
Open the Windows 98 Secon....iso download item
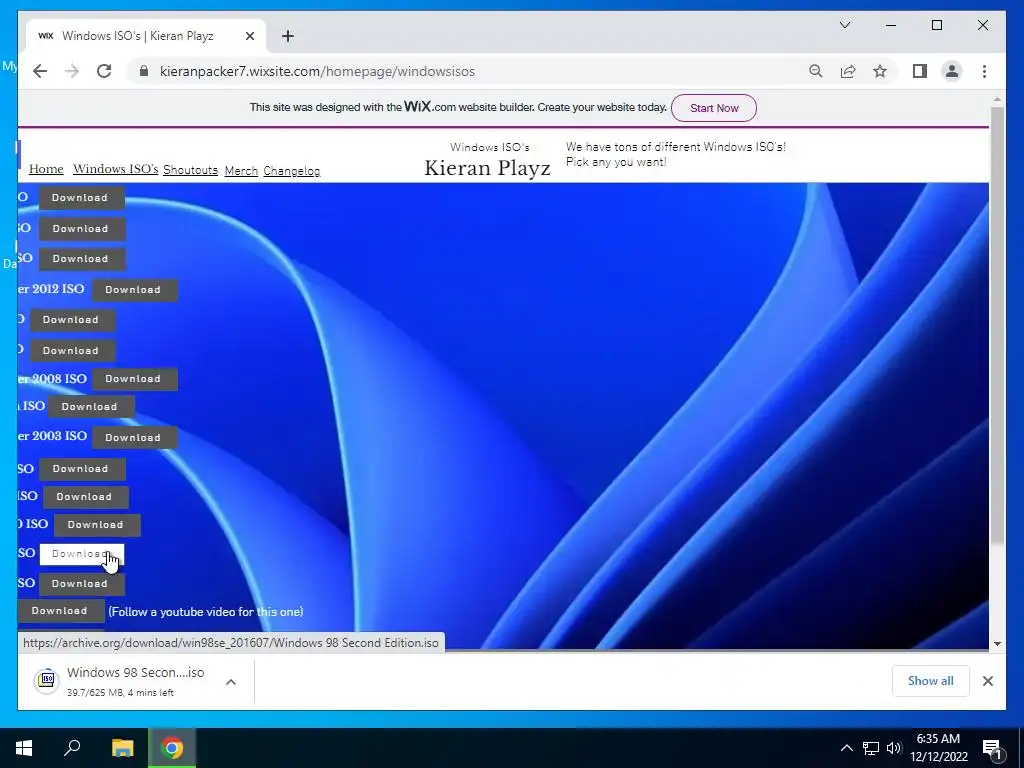135,680
